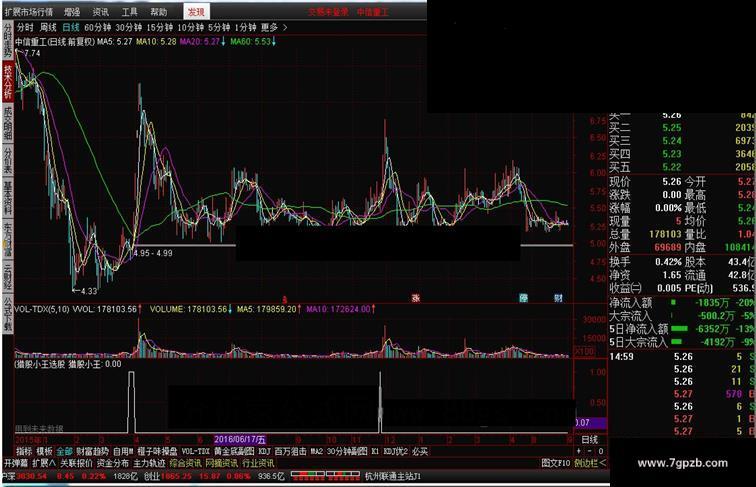The width and height of the screenshot is (756, 487).
Task: Switch to the 10分钟 period
Action: (190, 27)
